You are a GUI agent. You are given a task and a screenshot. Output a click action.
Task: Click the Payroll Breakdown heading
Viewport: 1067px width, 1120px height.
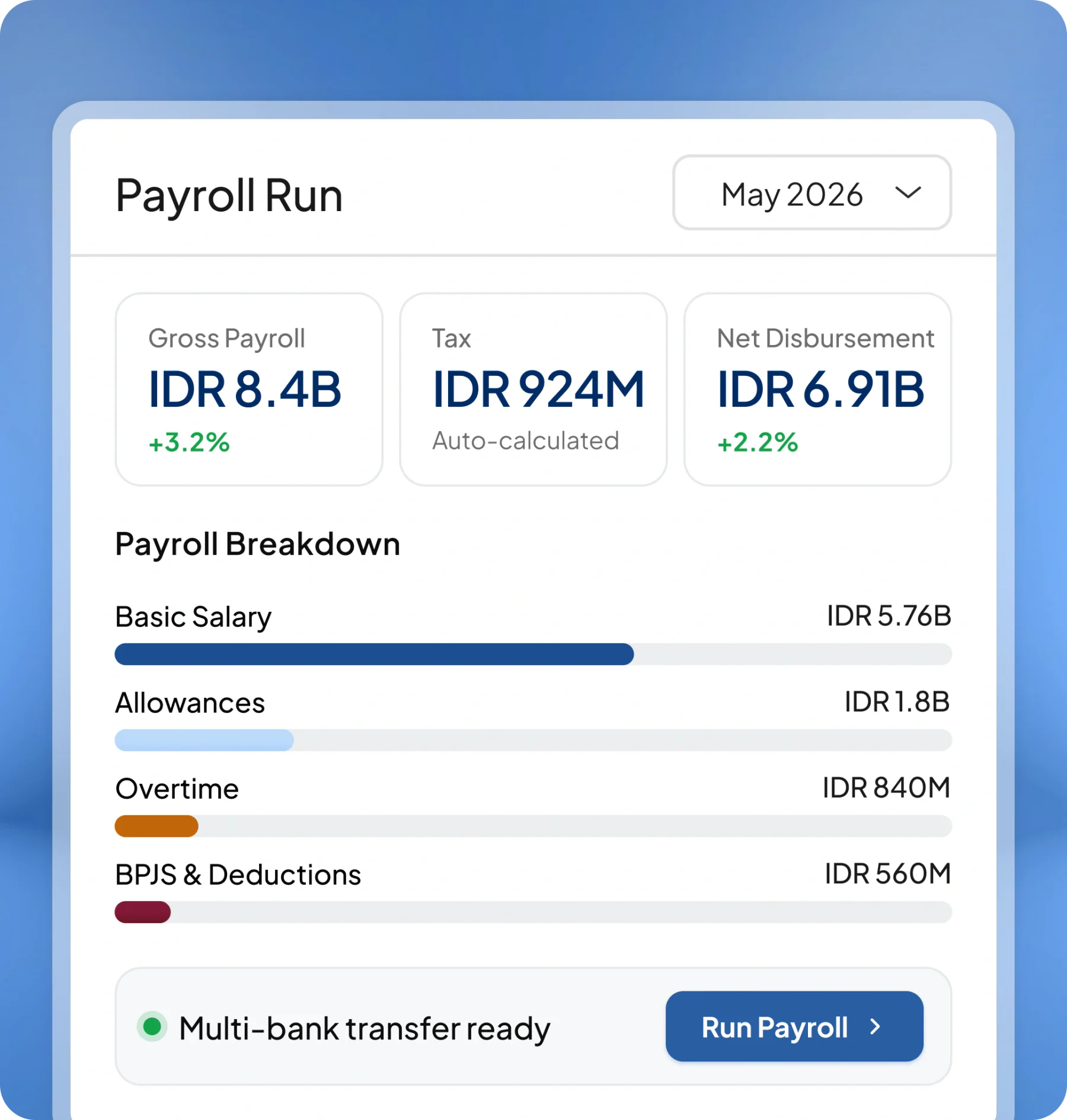(x=258, y=544)
